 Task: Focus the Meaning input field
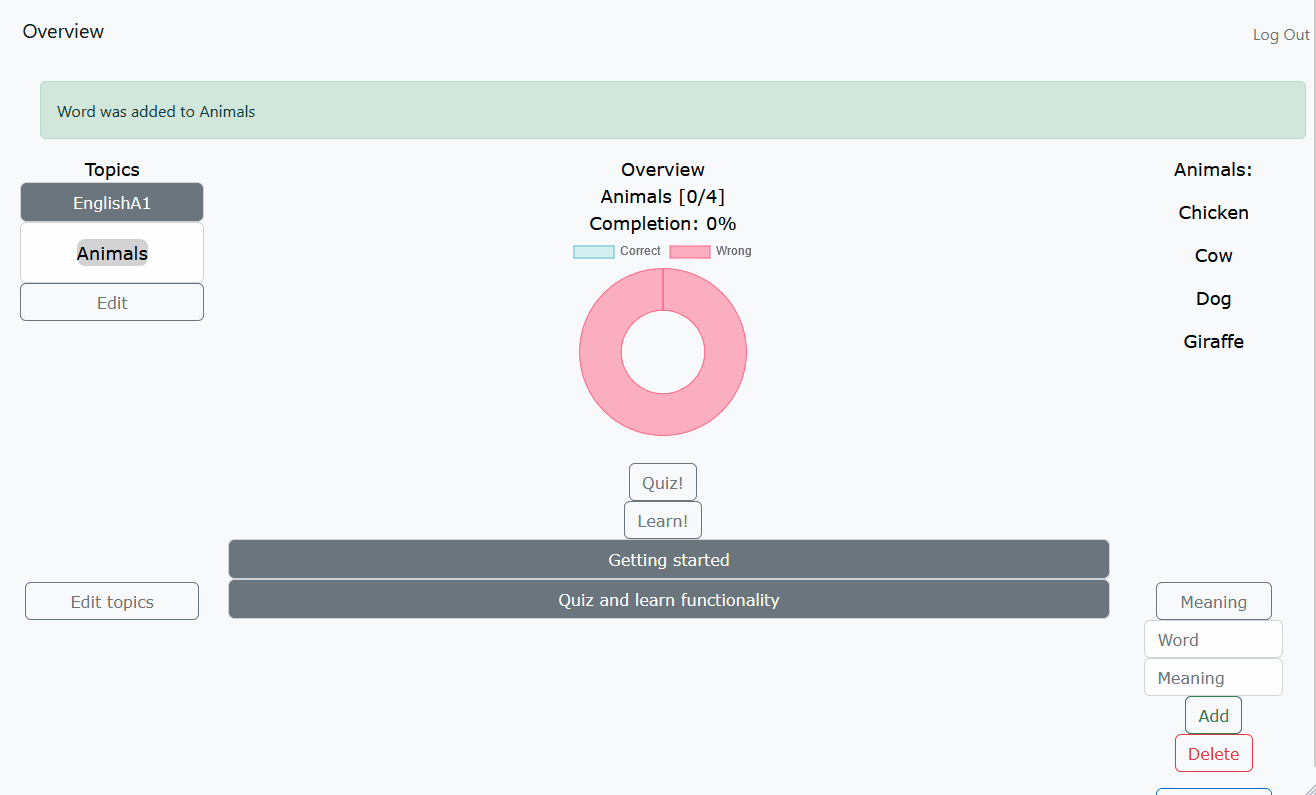1213,678
